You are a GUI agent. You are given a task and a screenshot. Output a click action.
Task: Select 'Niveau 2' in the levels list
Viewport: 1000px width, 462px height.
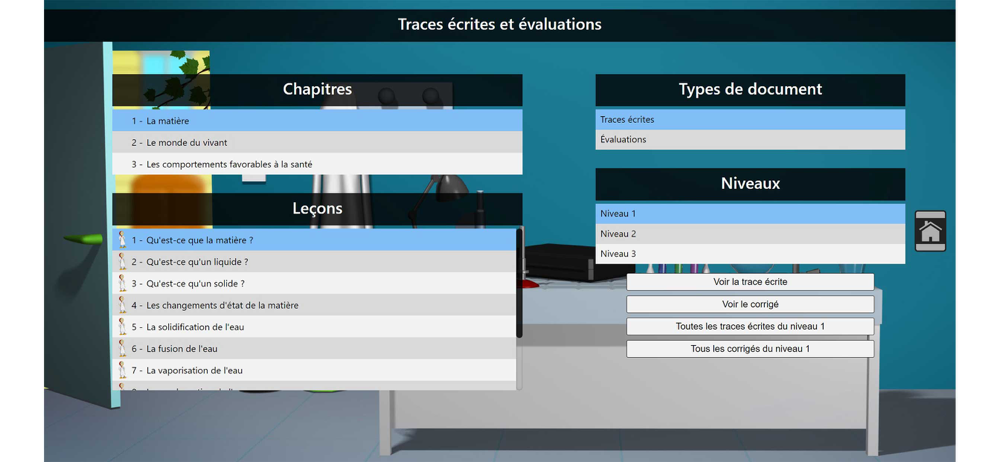click(750, 234)
